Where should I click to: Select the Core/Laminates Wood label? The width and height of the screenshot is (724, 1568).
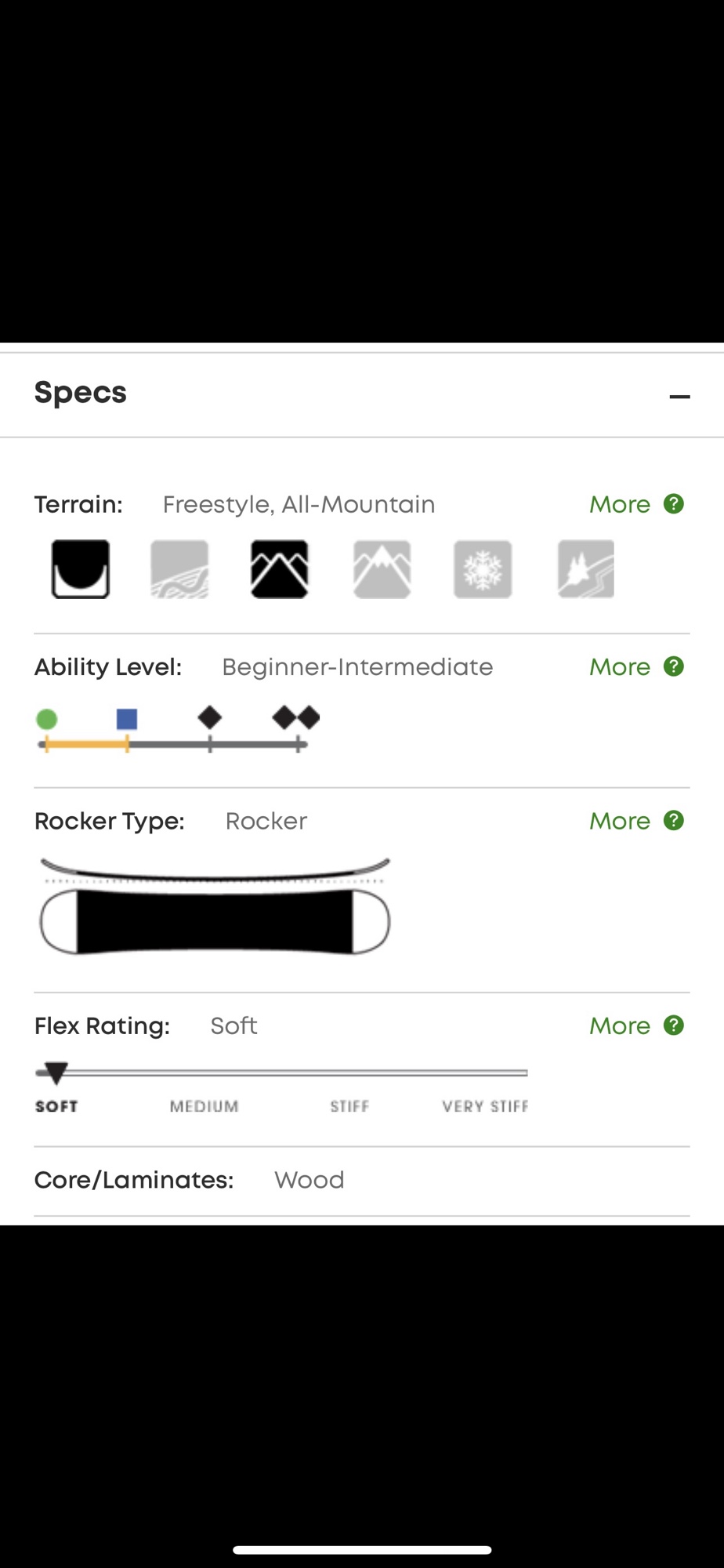(309, 1181)
